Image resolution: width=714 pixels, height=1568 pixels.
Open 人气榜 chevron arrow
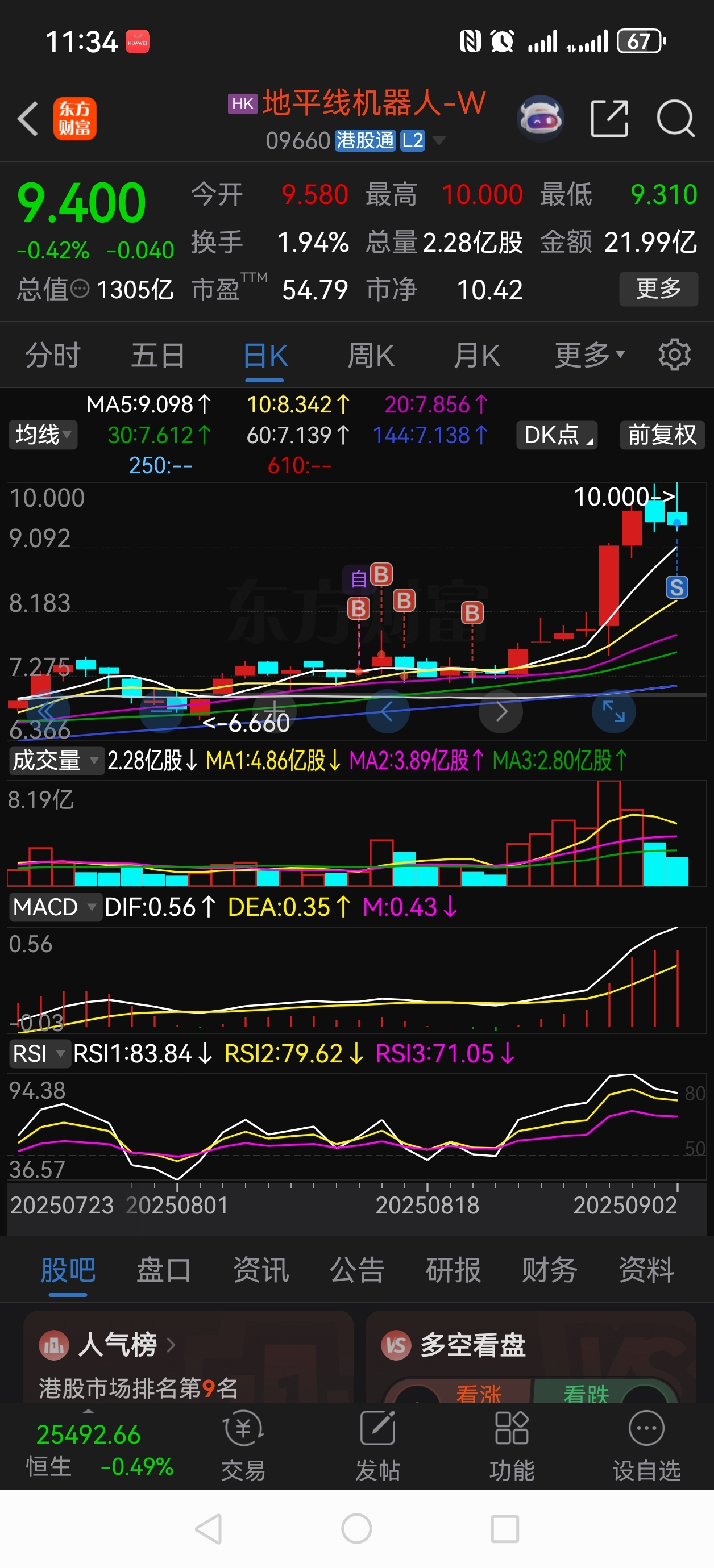[171, 1345]
